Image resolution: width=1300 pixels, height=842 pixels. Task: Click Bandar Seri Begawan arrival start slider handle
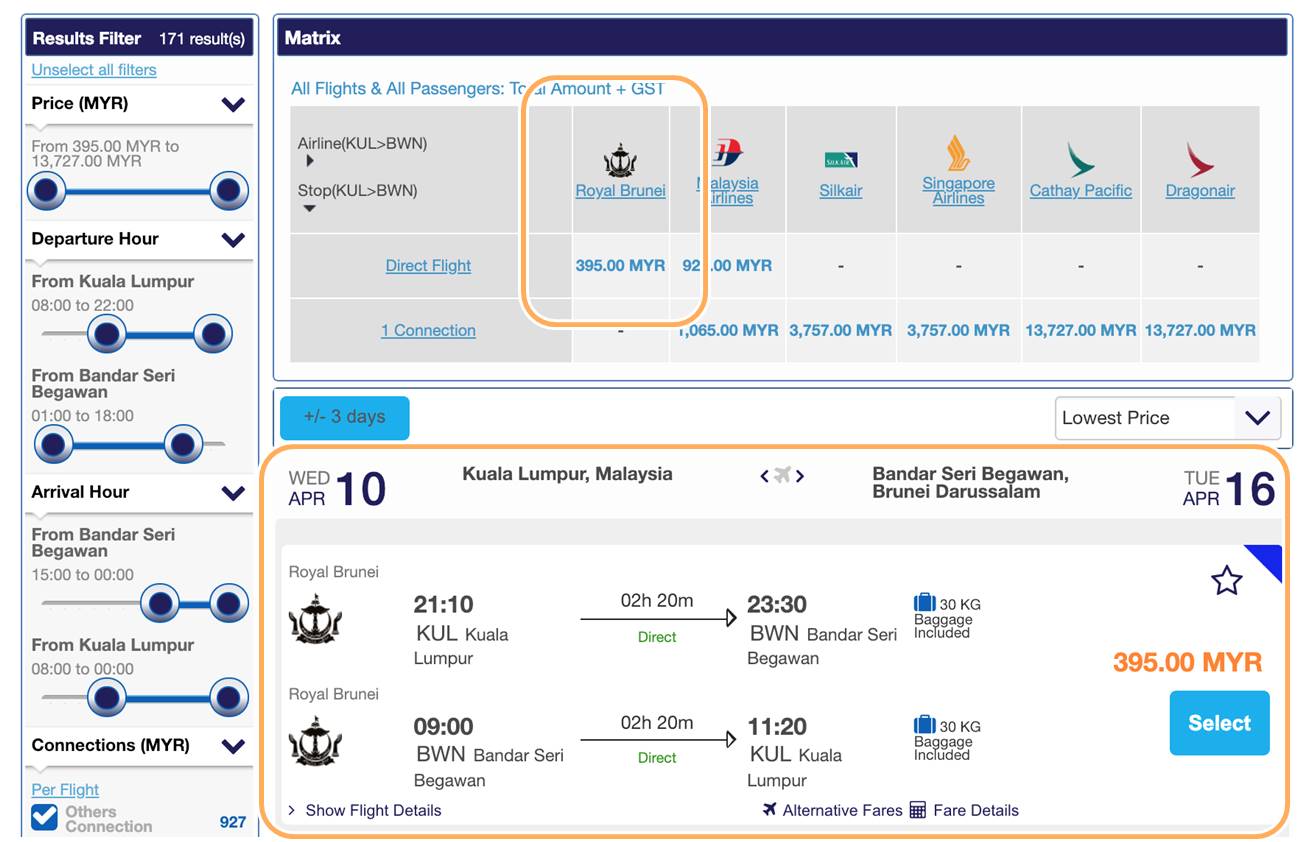point(160,603)
